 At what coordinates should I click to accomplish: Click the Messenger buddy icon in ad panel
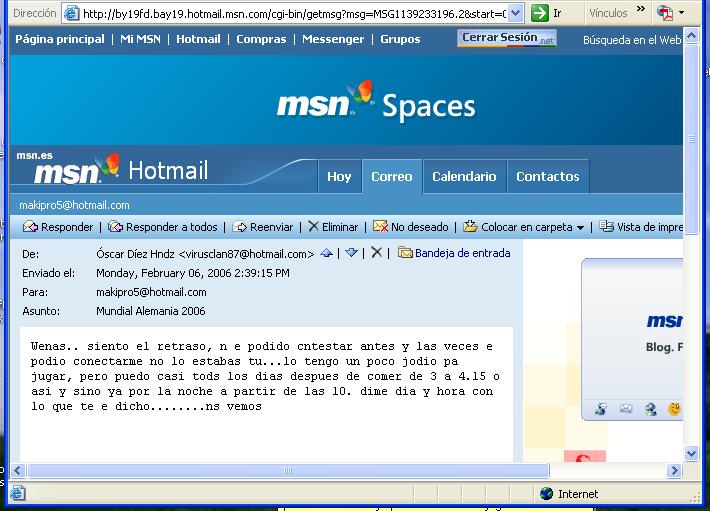(x=600, y=409)
